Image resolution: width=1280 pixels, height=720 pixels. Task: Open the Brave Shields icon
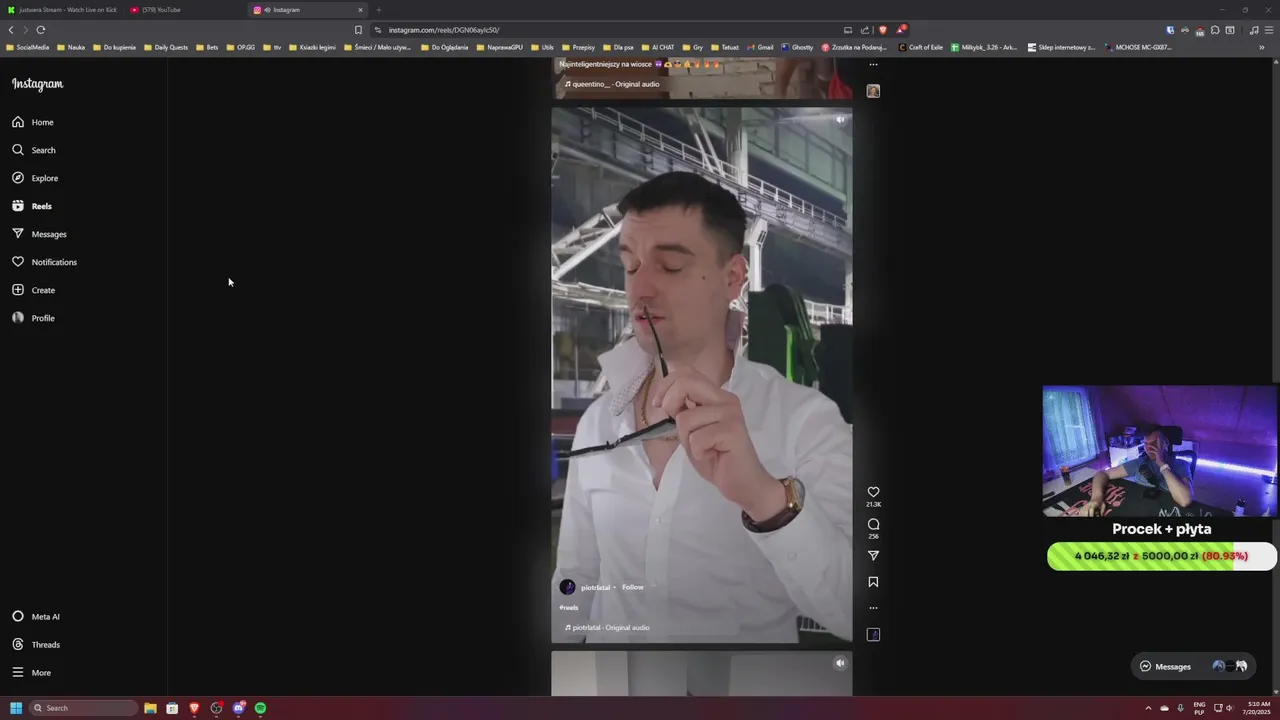click(x=882, y=30)
